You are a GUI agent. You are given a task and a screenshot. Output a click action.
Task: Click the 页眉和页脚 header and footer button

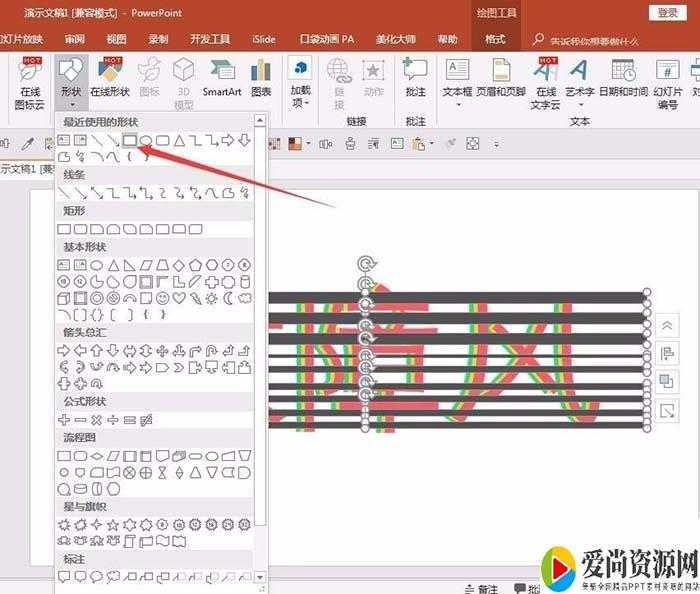click(498, 79)
